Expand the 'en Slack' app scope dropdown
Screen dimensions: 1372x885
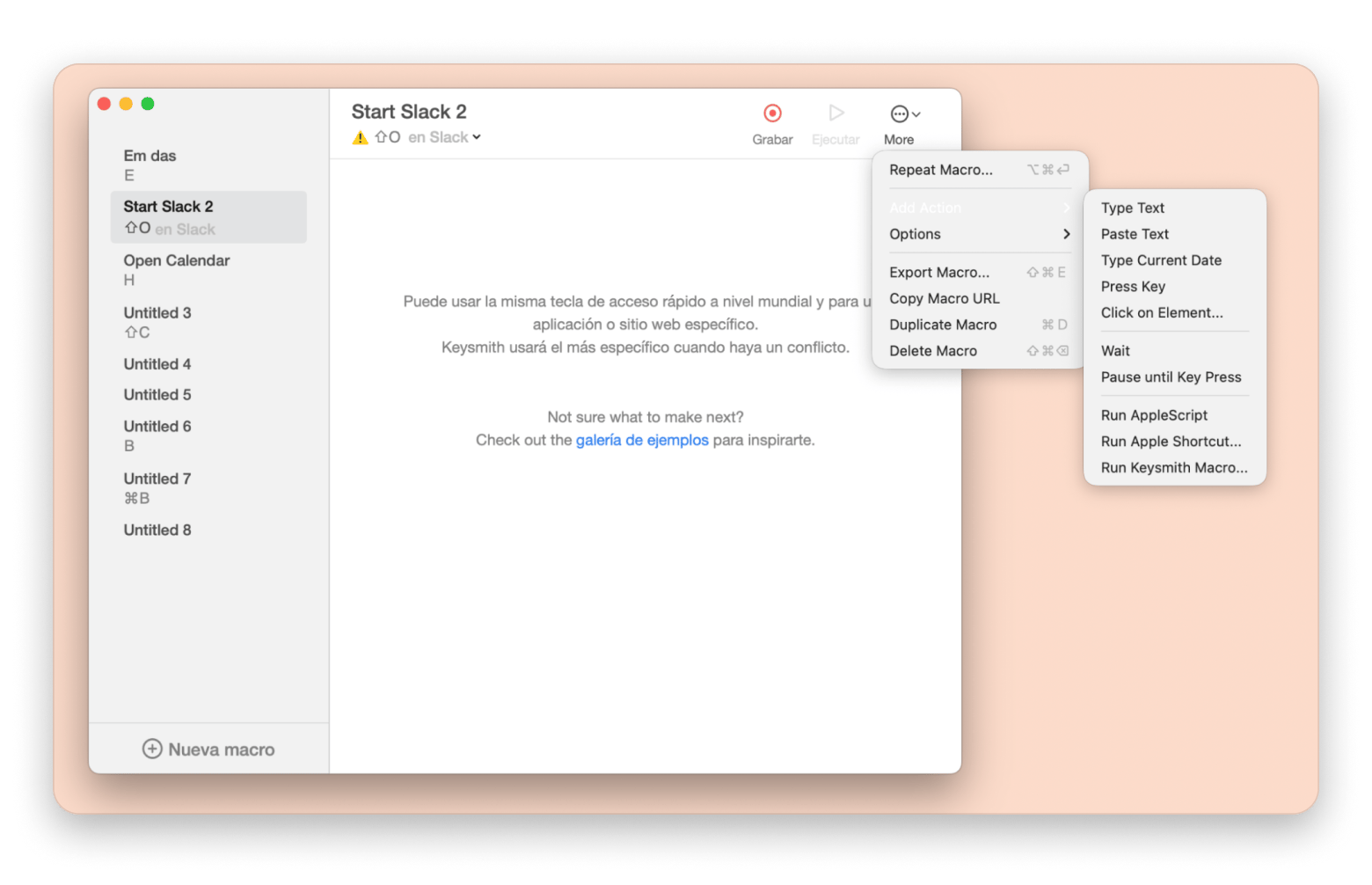(444, 137)
